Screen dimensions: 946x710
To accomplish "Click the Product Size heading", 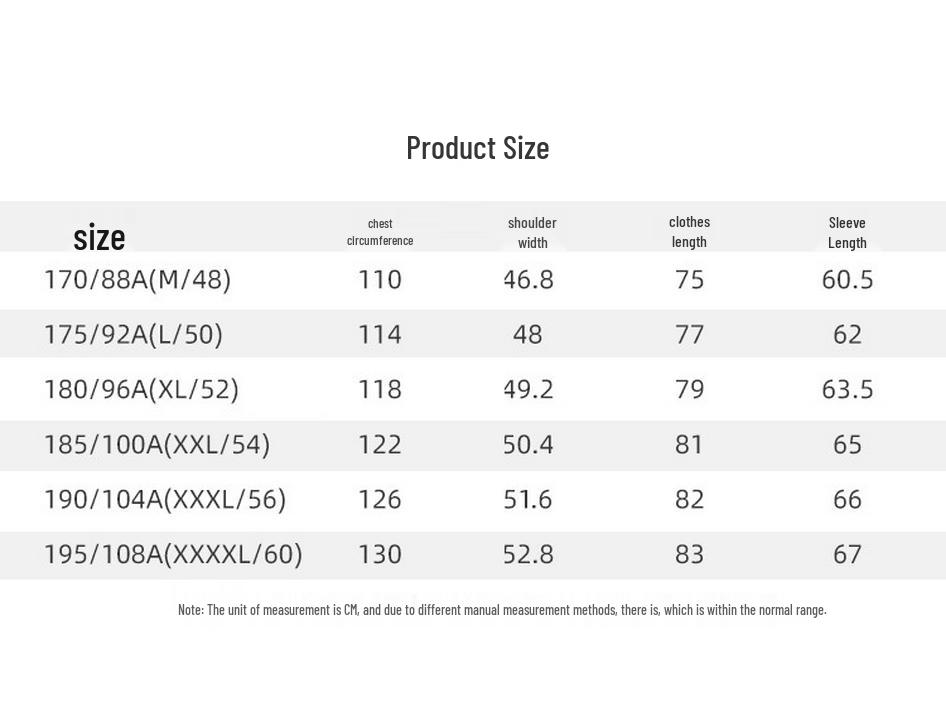I will [477, 148].
